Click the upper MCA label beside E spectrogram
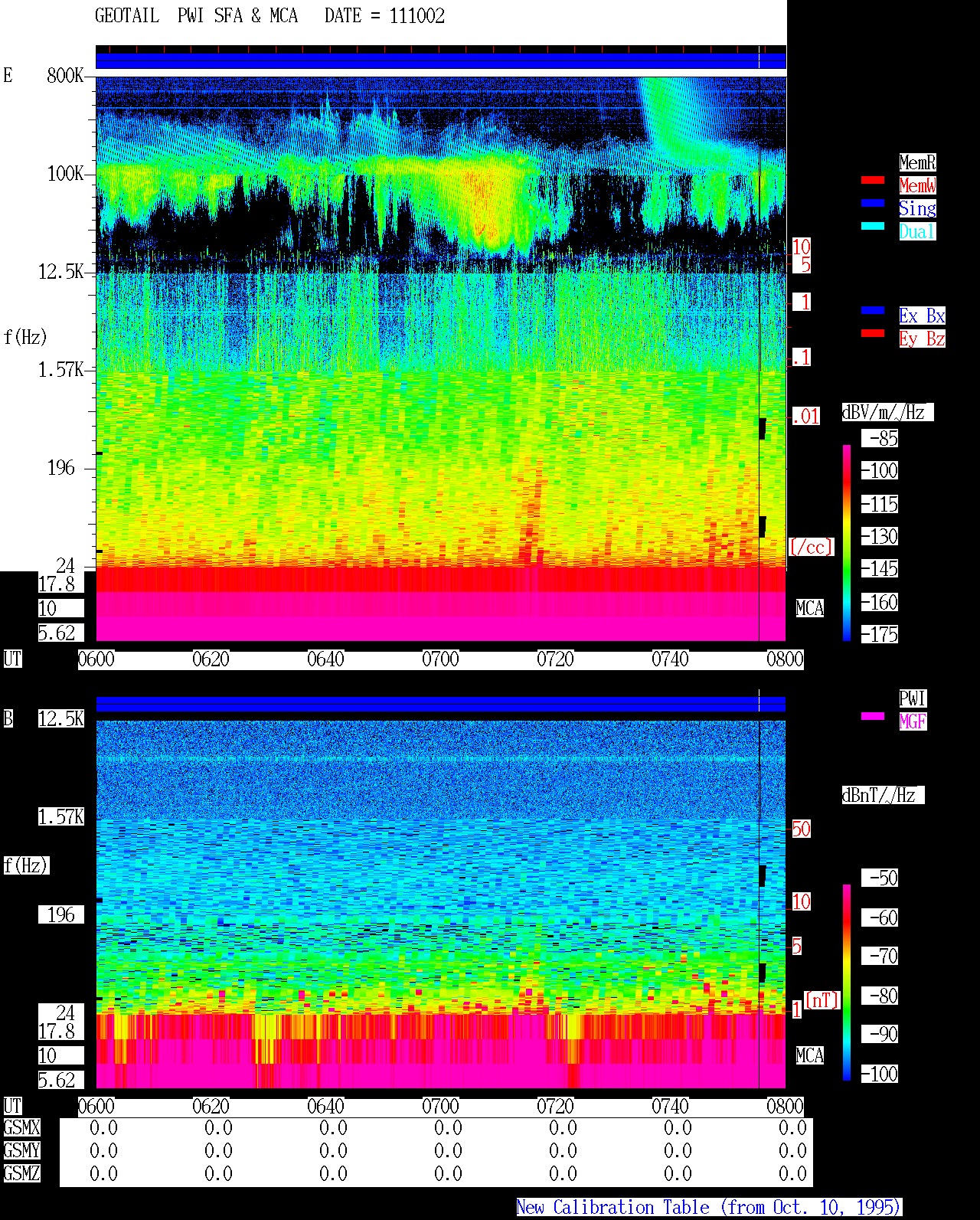Image resolution: width=980 pixels, height=1220 pixels. pos(809,609)
